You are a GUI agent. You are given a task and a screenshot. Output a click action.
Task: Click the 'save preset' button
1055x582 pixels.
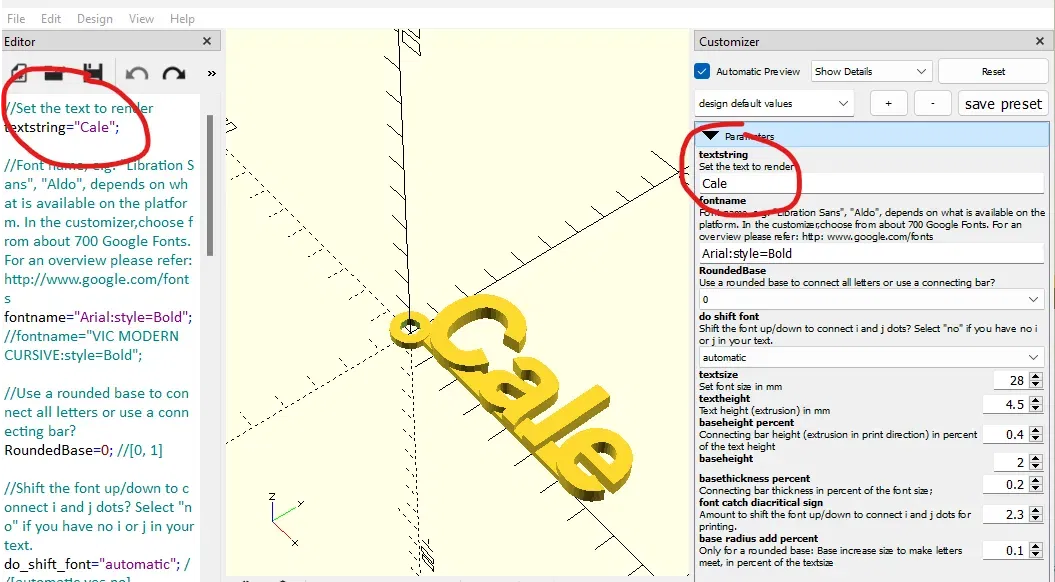tap(1003, 104)
